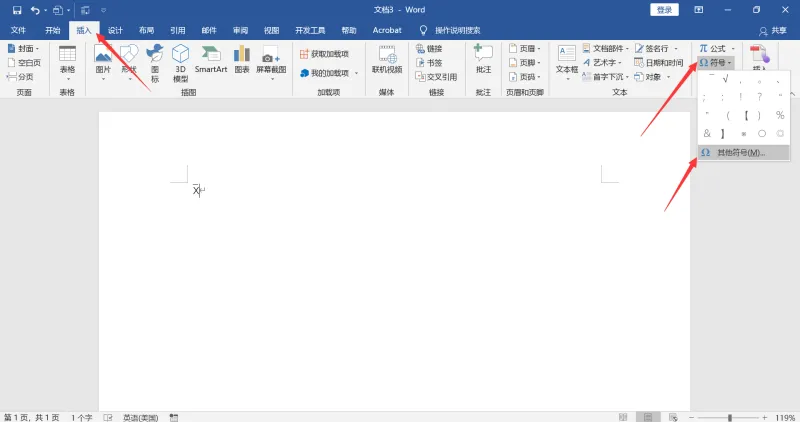This screenshot has width=800, height=422.
Task: Insert a 链接 hyperlink
Action: [x=429, y=48]
